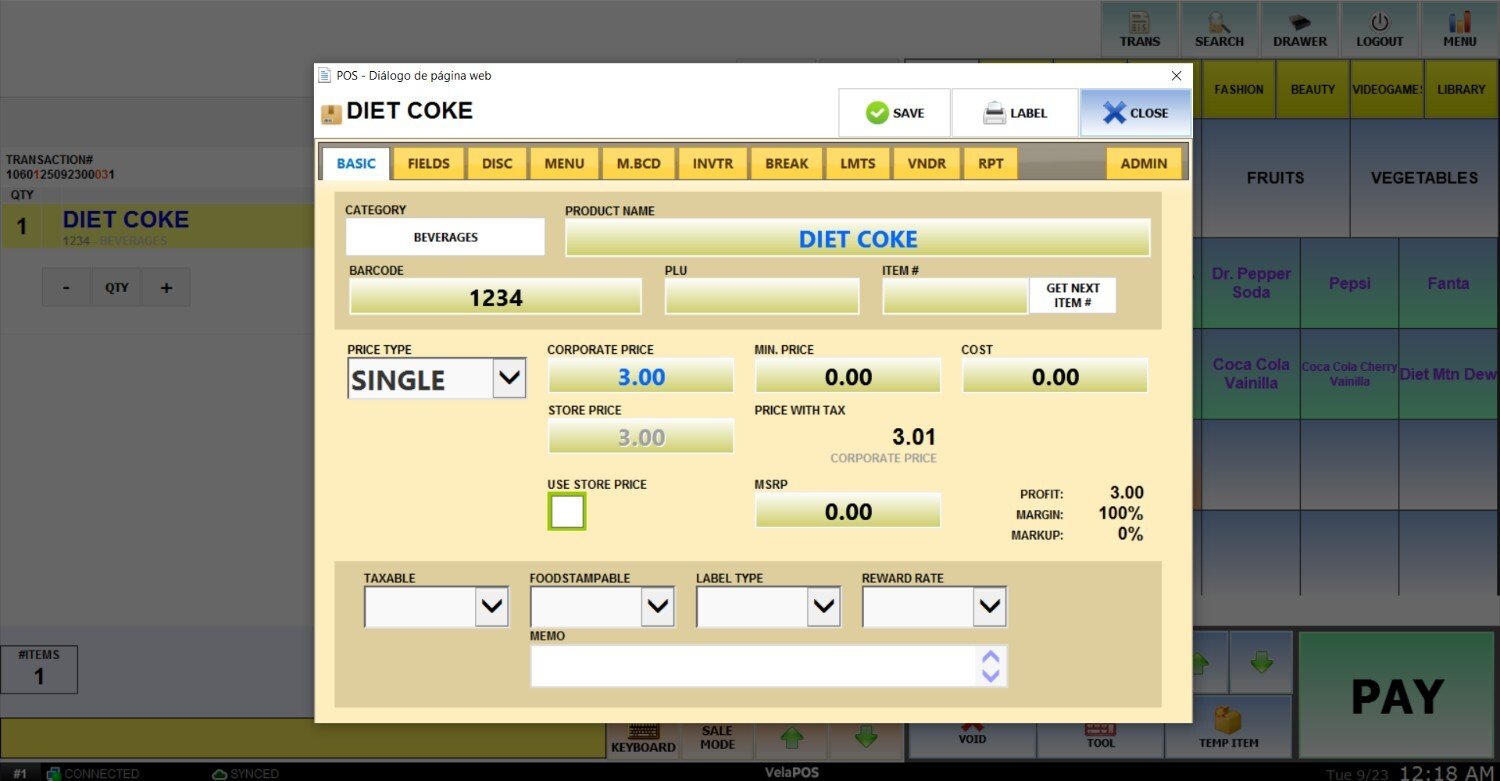Viewport: 1500px width, 781px height.
Task: Click the SAVE button
Action: point(894,113)
